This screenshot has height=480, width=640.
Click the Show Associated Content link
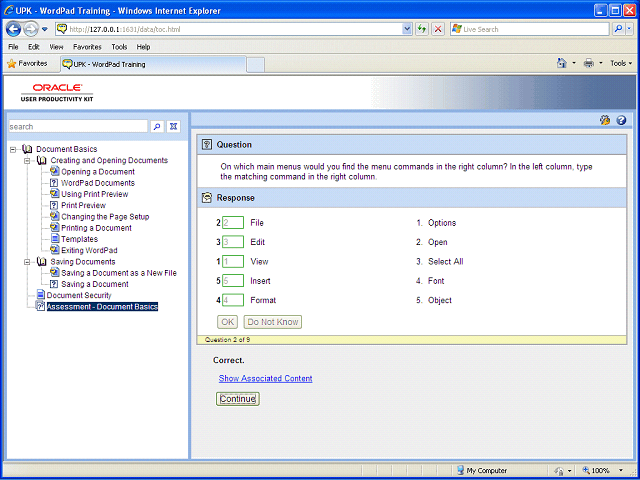[x=265, y=378]
